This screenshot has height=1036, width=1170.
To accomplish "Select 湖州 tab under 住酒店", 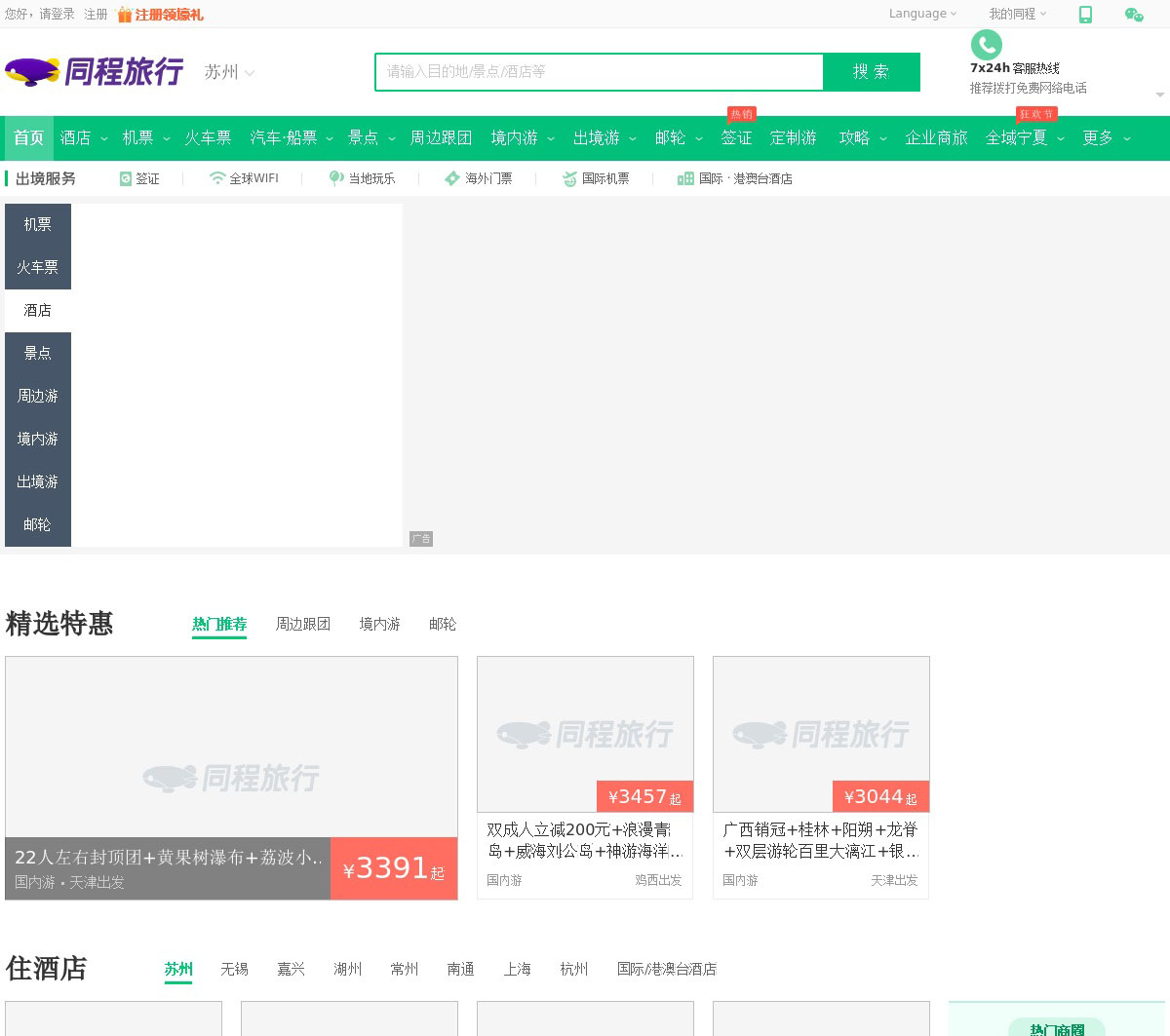I will tap(347, 970).
